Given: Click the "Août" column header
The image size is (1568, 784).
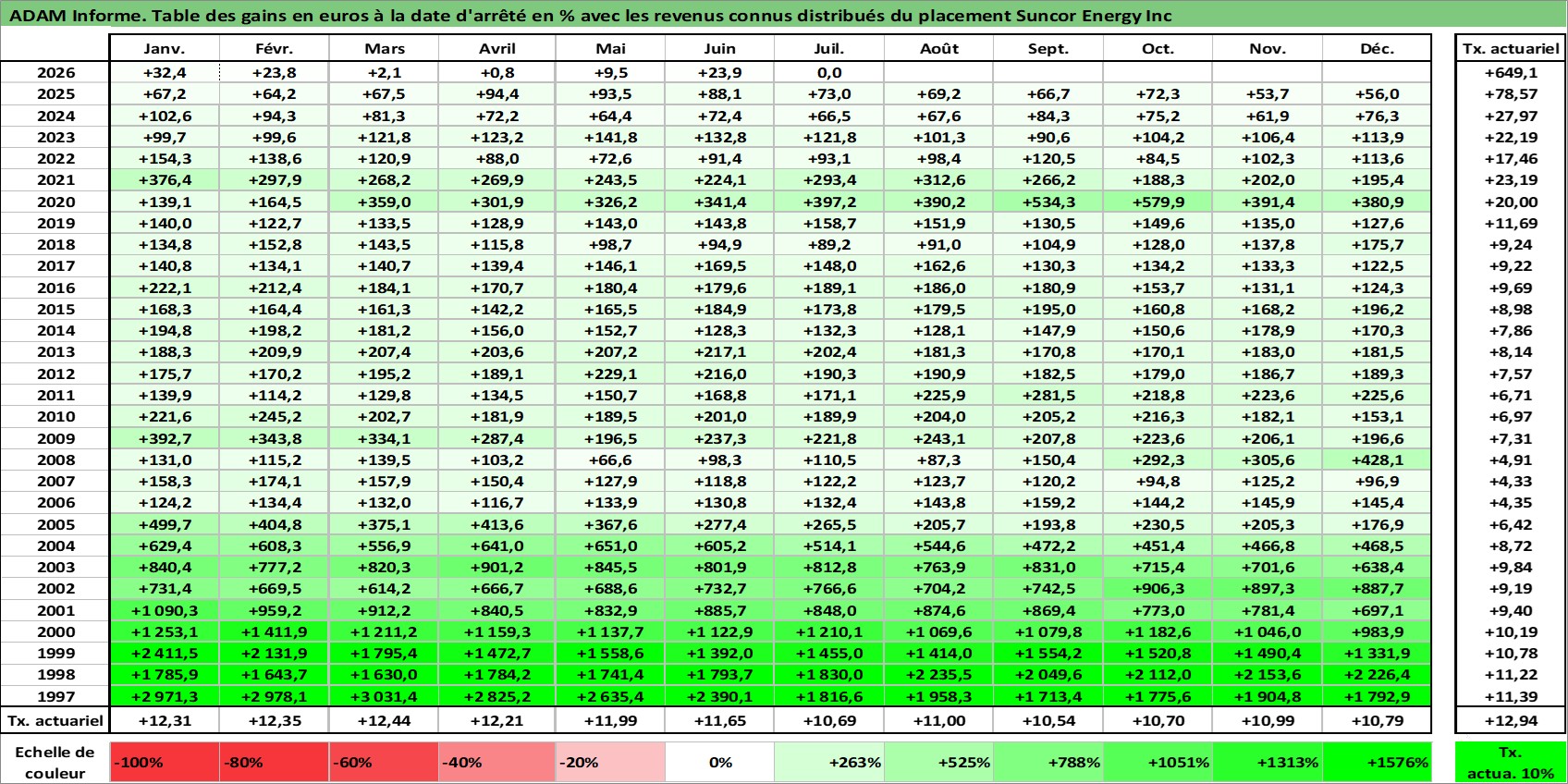Looking at the screenshot, I should point(939,49).
